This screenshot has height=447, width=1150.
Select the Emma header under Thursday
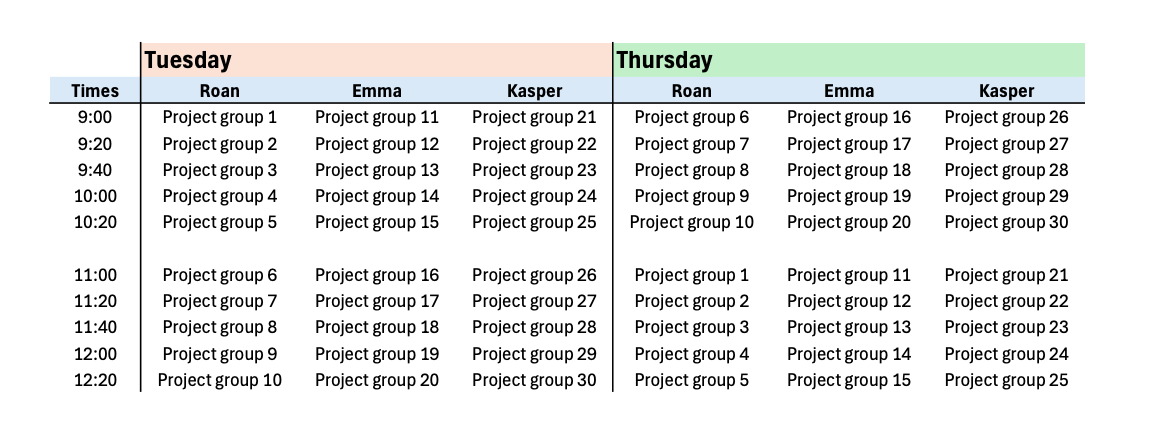coord(849,91)
